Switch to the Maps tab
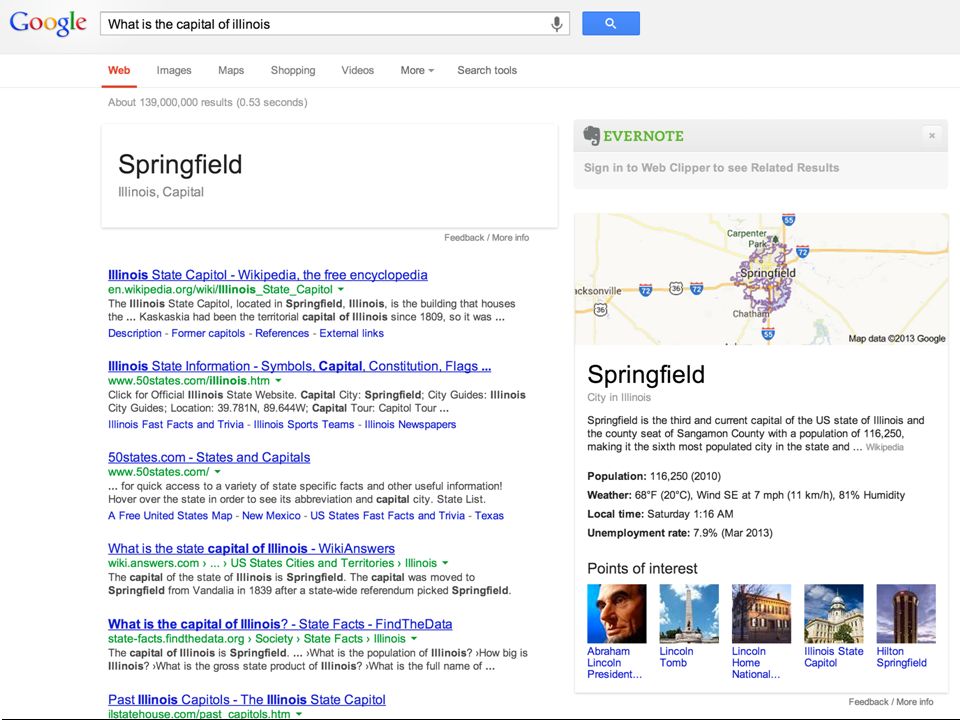The width and height of the screenshot is (960, 720). click(x=231, y=70)
